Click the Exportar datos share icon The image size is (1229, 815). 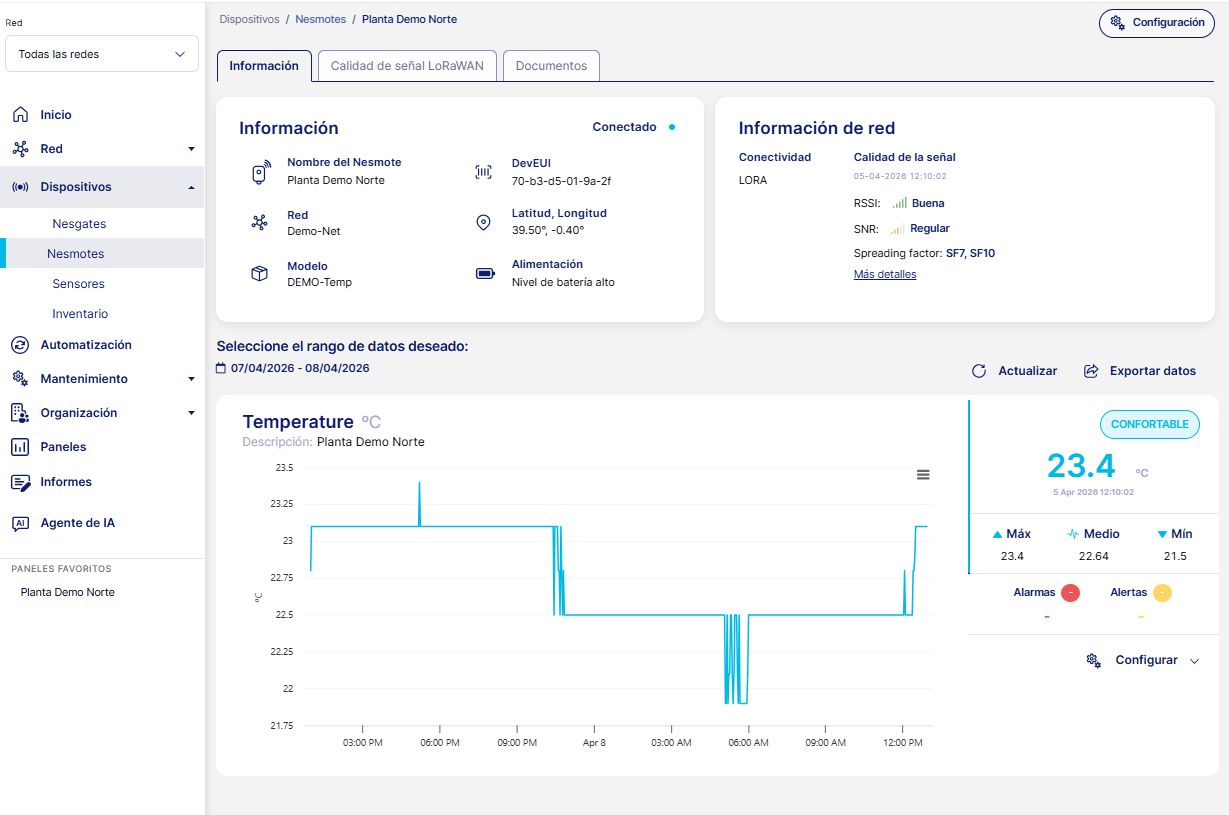click(1091, 371)
